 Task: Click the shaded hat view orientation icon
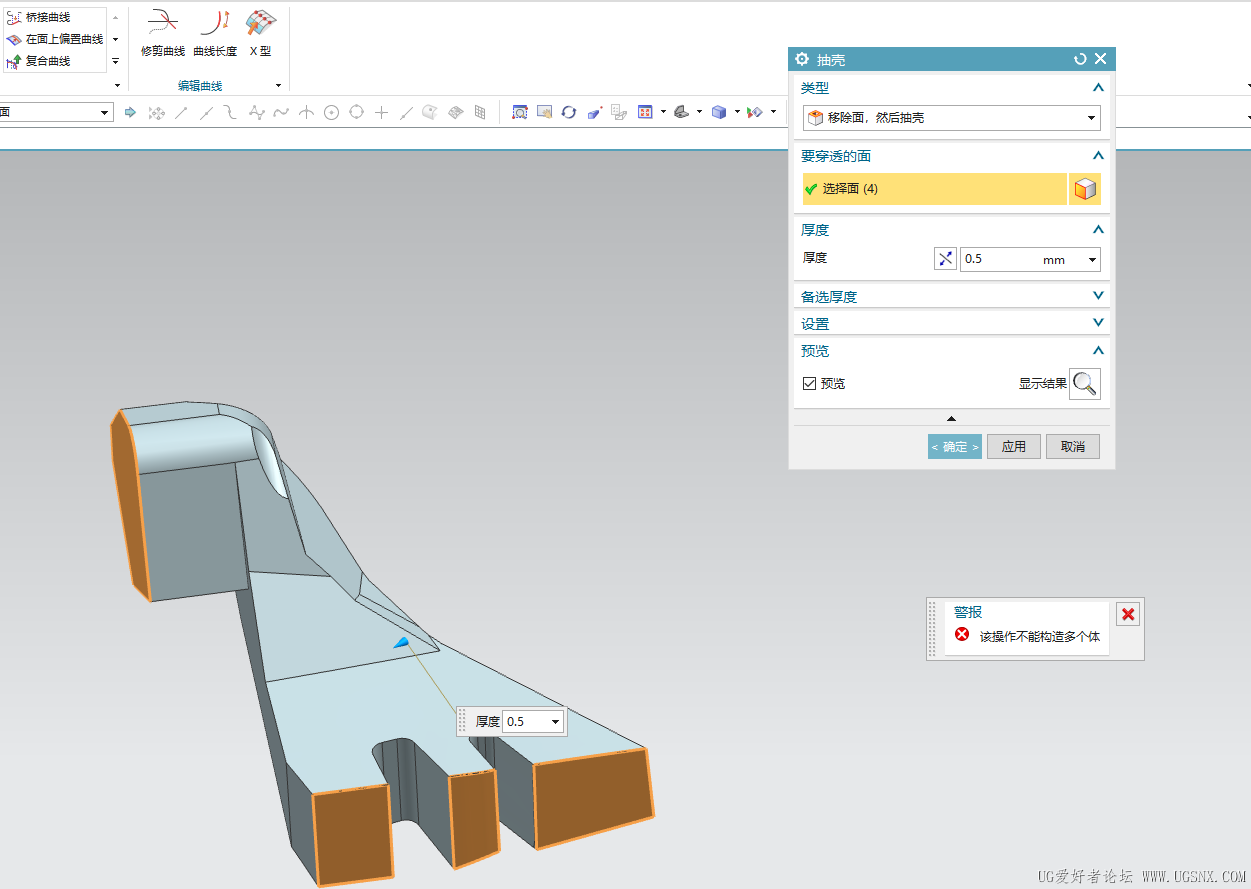click(681, 112)
